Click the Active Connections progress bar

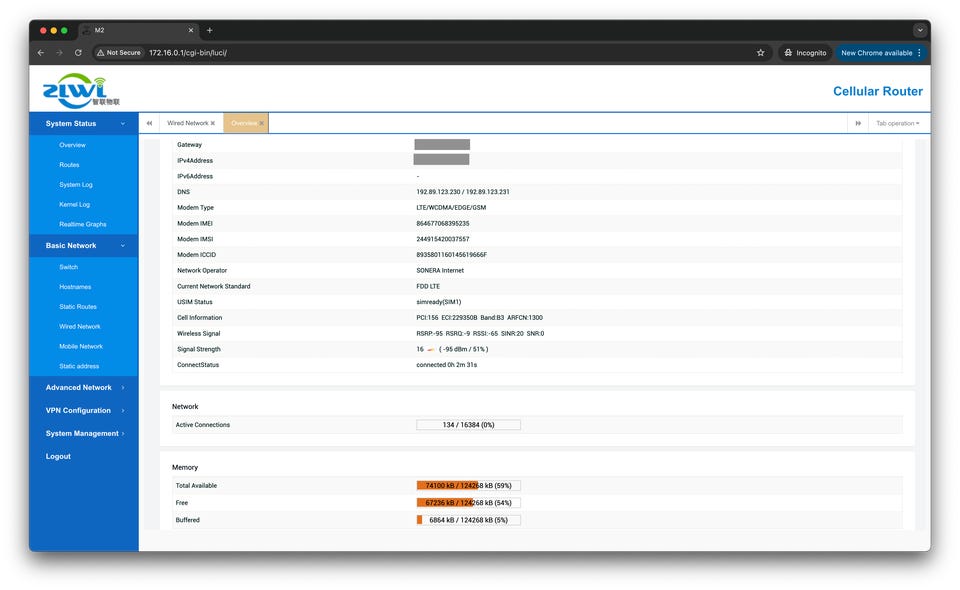pyautogui.click(x=468, y=425)
